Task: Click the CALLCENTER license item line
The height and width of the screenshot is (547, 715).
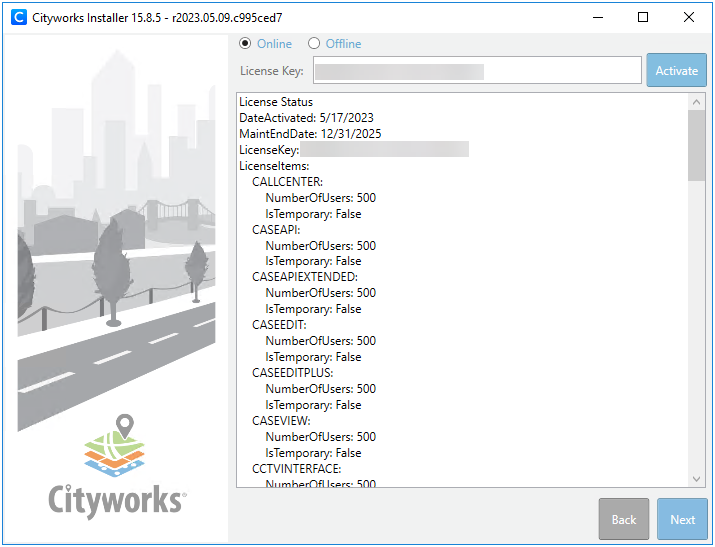Action: tap(287, 182)
